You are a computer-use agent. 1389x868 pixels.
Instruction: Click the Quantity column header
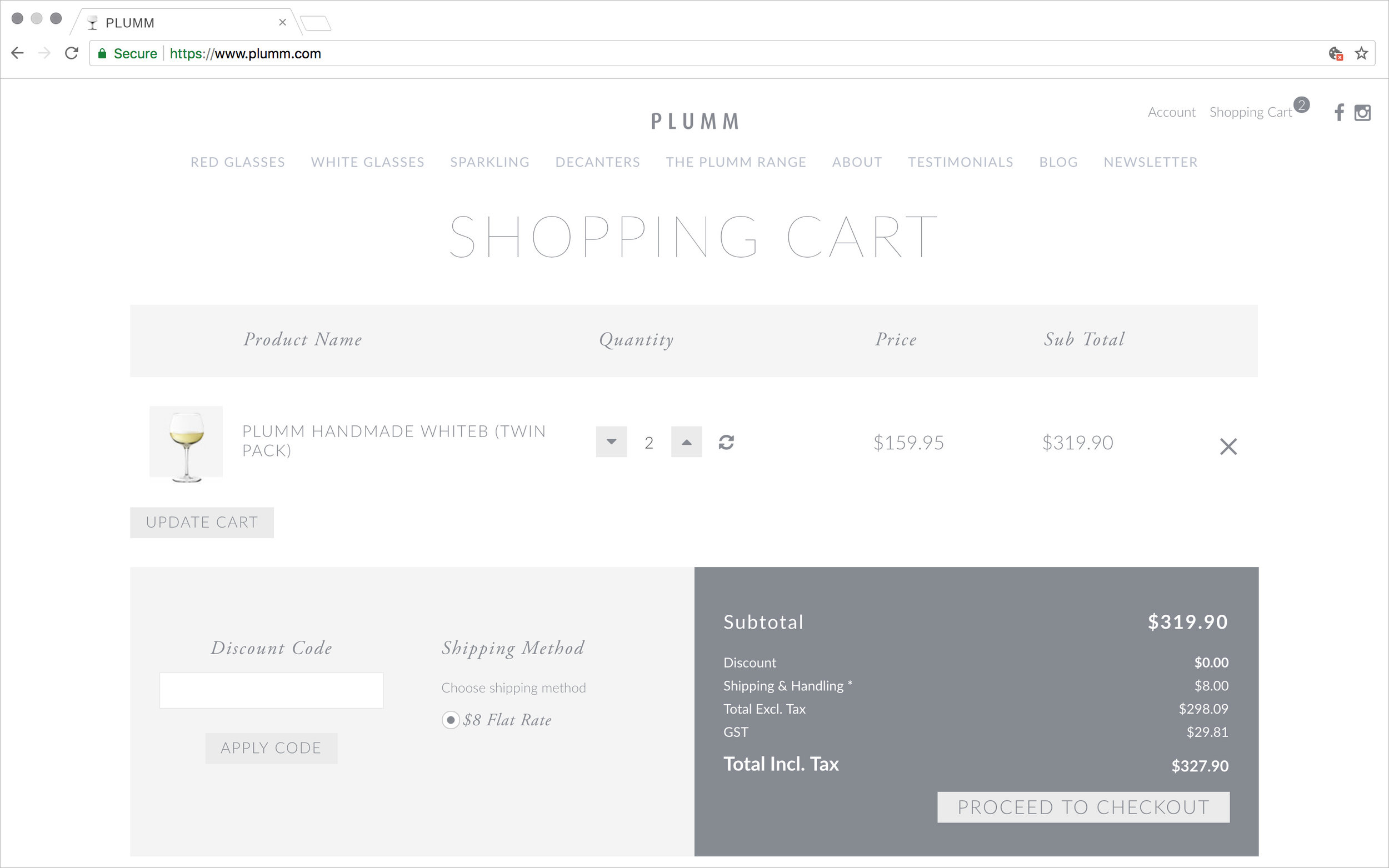636,340
